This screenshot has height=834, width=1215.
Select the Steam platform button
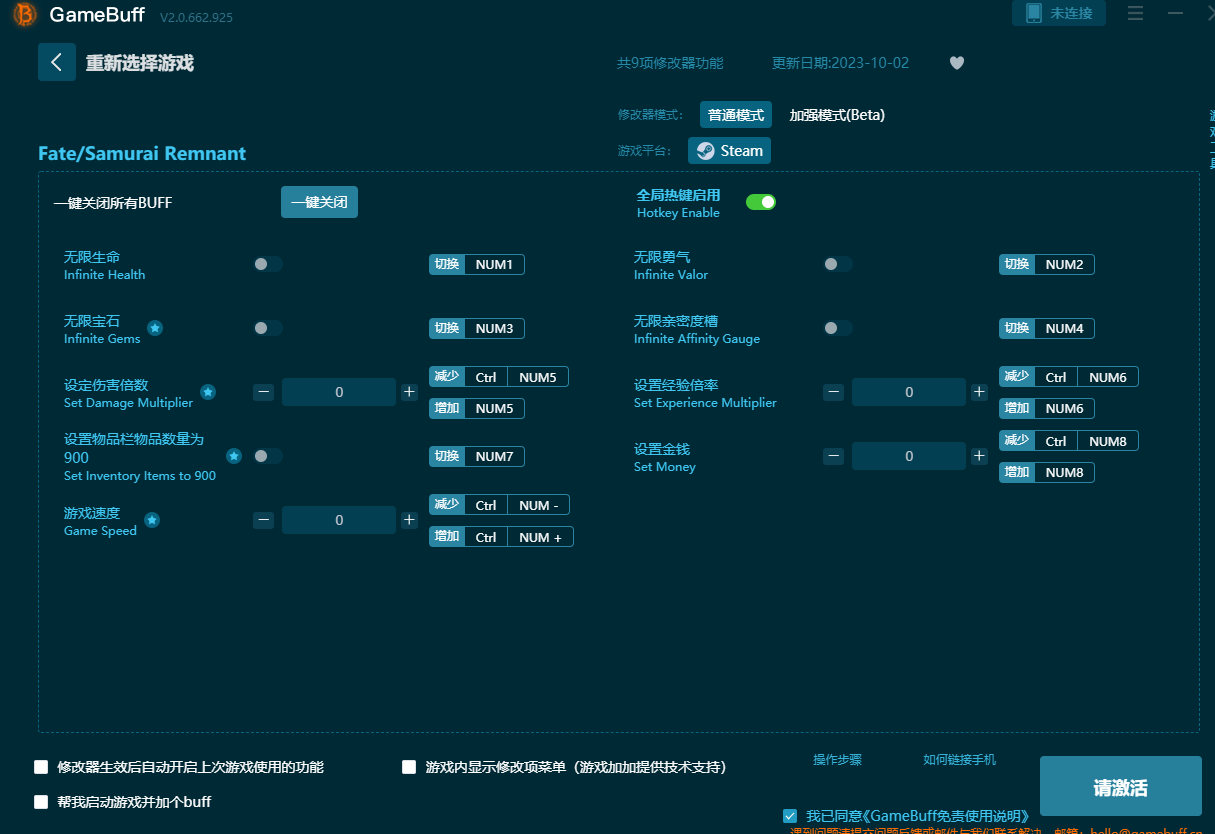coord(730,151)
